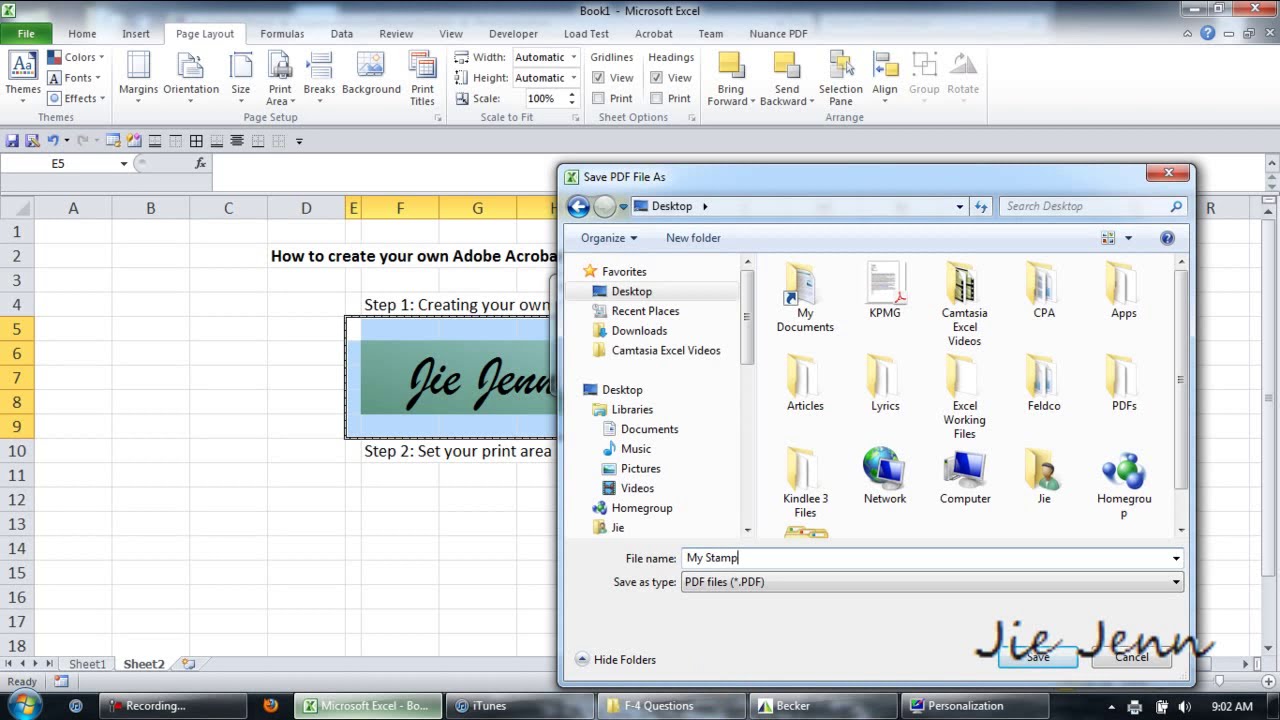Open Help in Save PDF dialog

[1167, 238]
